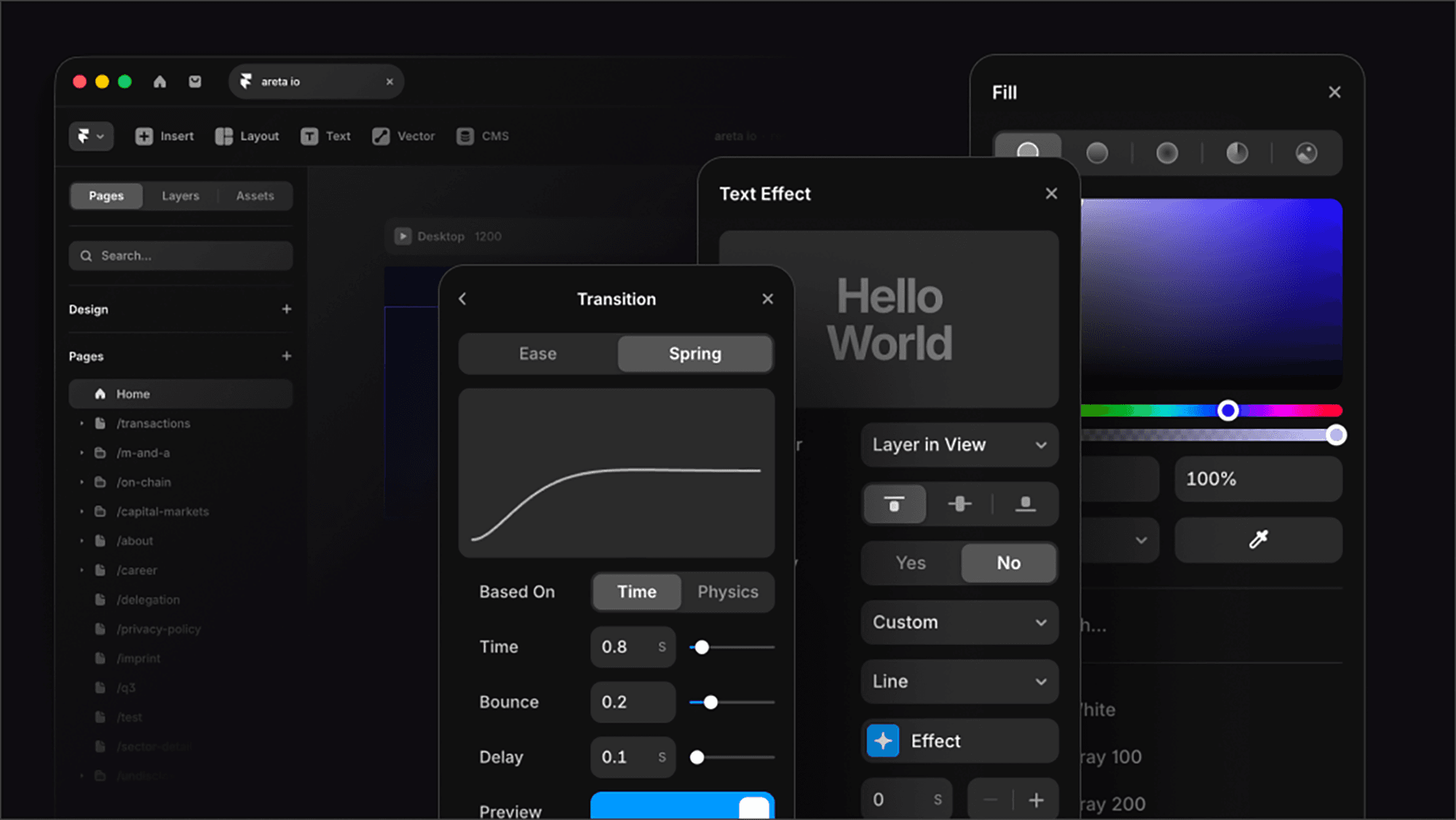The width and height of the screenshot is (1456, 820).
Task: Click the hue slider handle in the Fill panel
Action: tap(1227, 410)
